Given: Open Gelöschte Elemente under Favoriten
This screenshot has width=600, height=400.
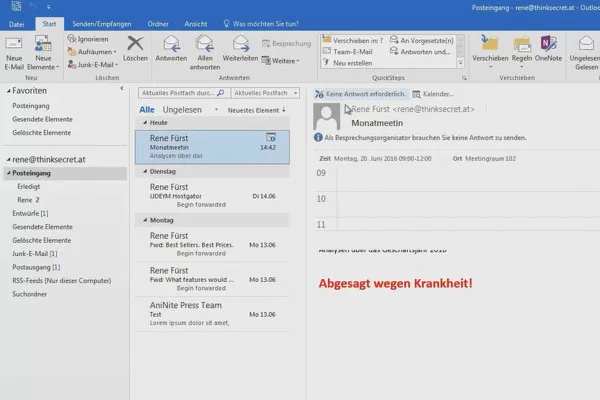Looking at the screenshot, I should pyautogui.click(x=42, y=132).
